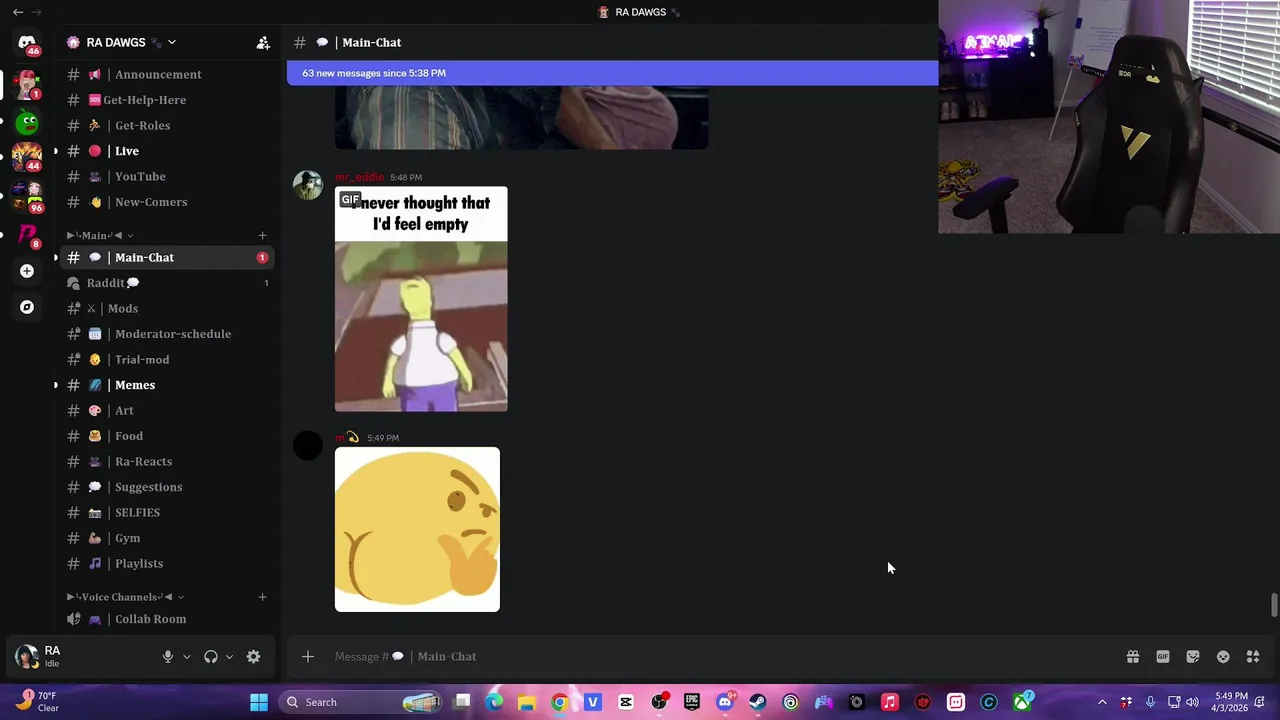1280x720 pixels.
Task: Open the emoji picker icon
Action: (1223, 657)
